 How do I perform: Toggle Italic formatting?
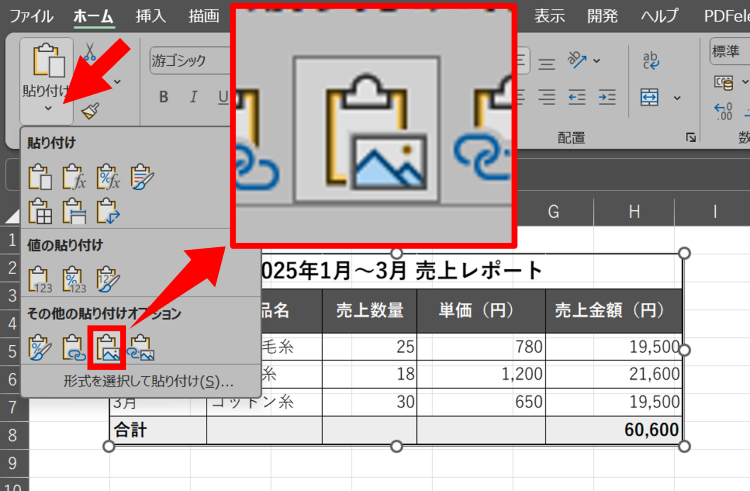[x=193, y=97]
